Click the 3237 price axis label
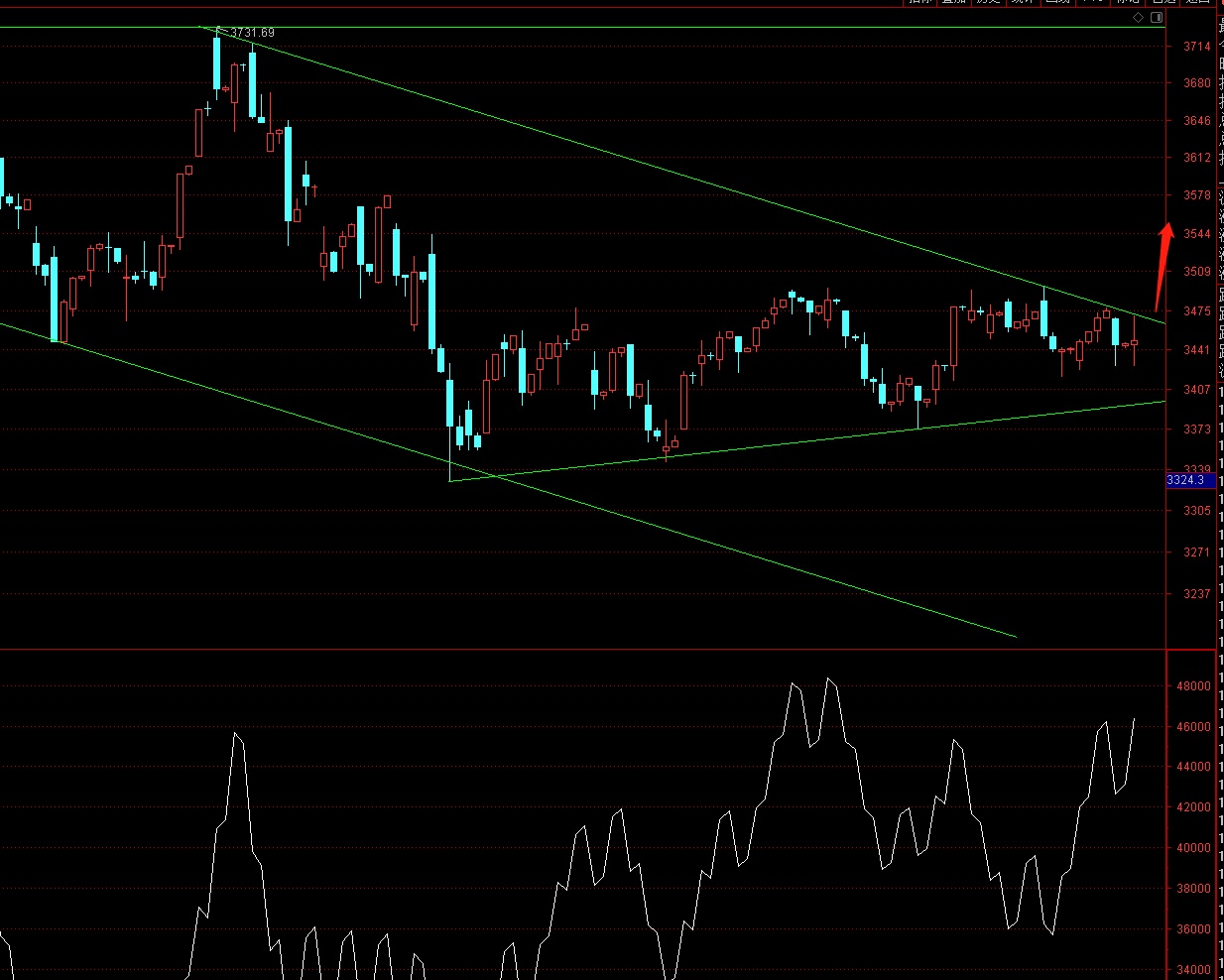The height and width of the screenshot is (980, 1224). [x=1196, y=594]
